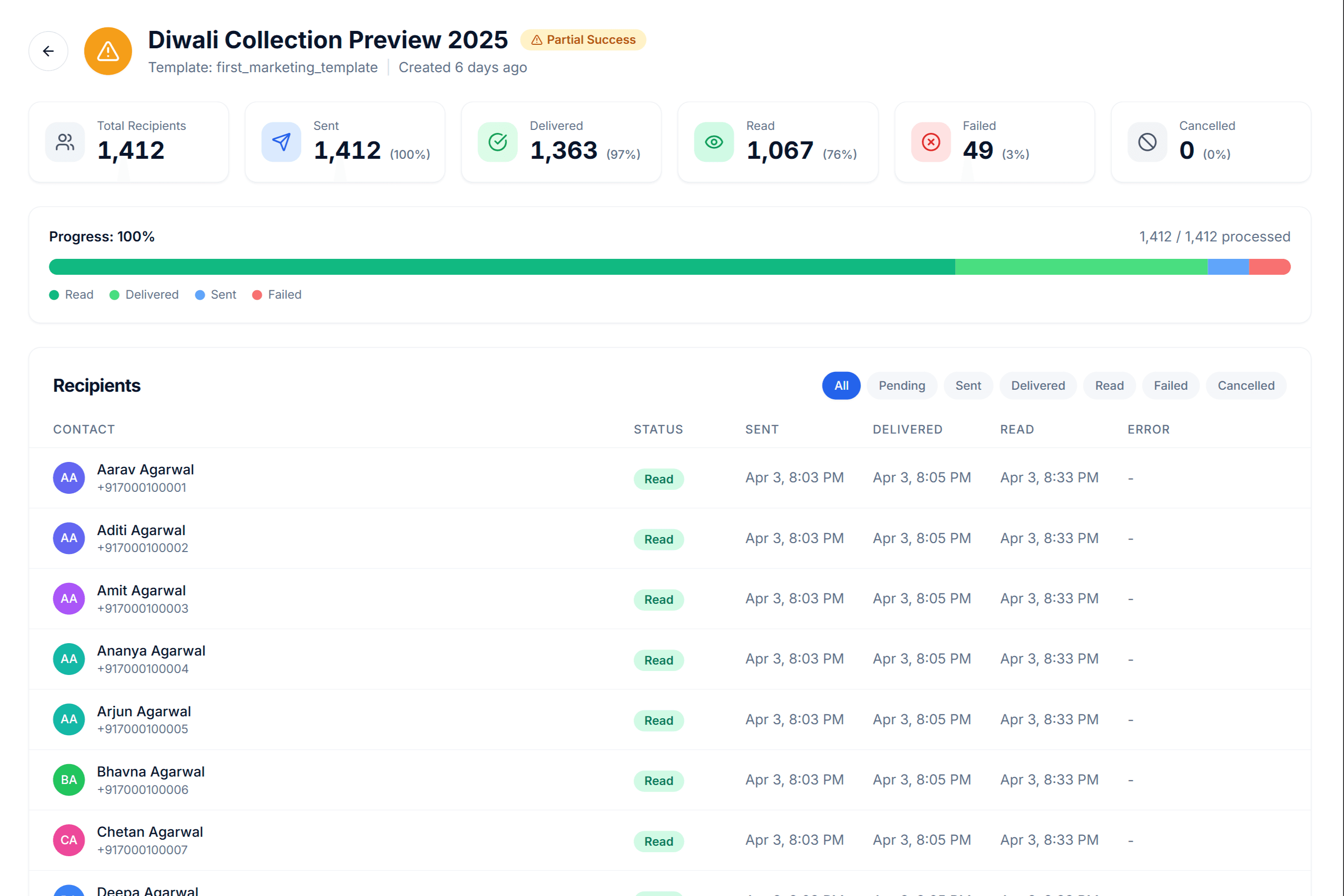This screenshot has height=896, width=1344.
Task: Click the CONTACT column header
Action: pos(84,429)
